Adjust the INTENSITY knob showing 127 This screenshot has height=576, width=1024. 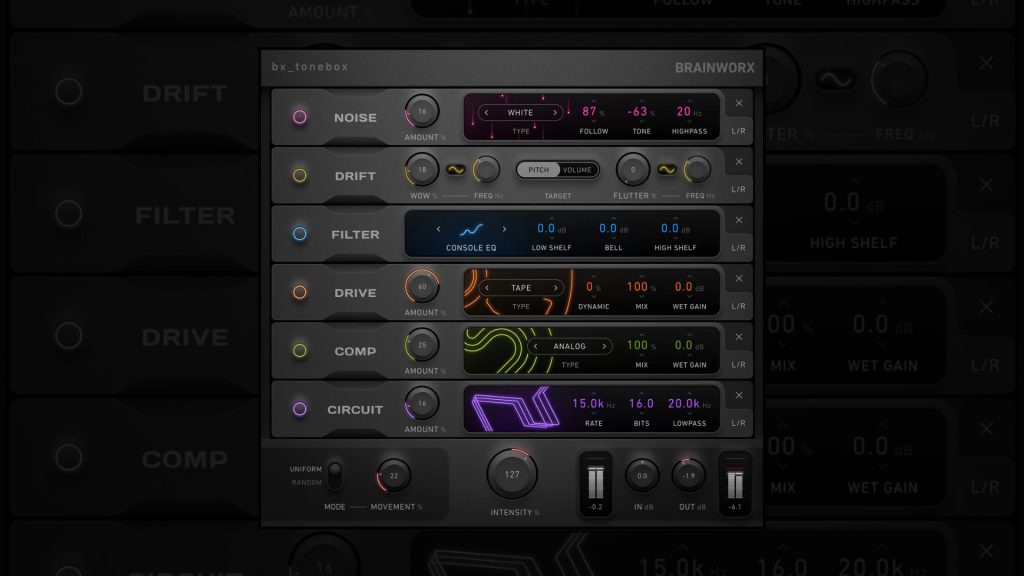click(x=512, y=477)
